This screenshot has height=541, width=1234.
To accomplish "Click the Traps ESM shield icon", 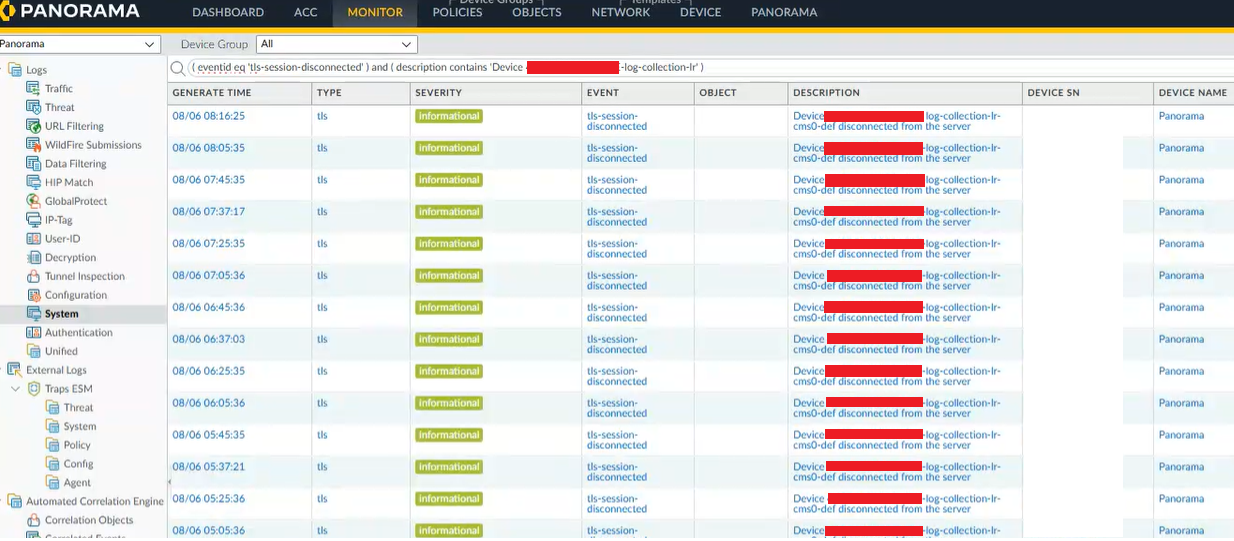I will pos(33,388).
